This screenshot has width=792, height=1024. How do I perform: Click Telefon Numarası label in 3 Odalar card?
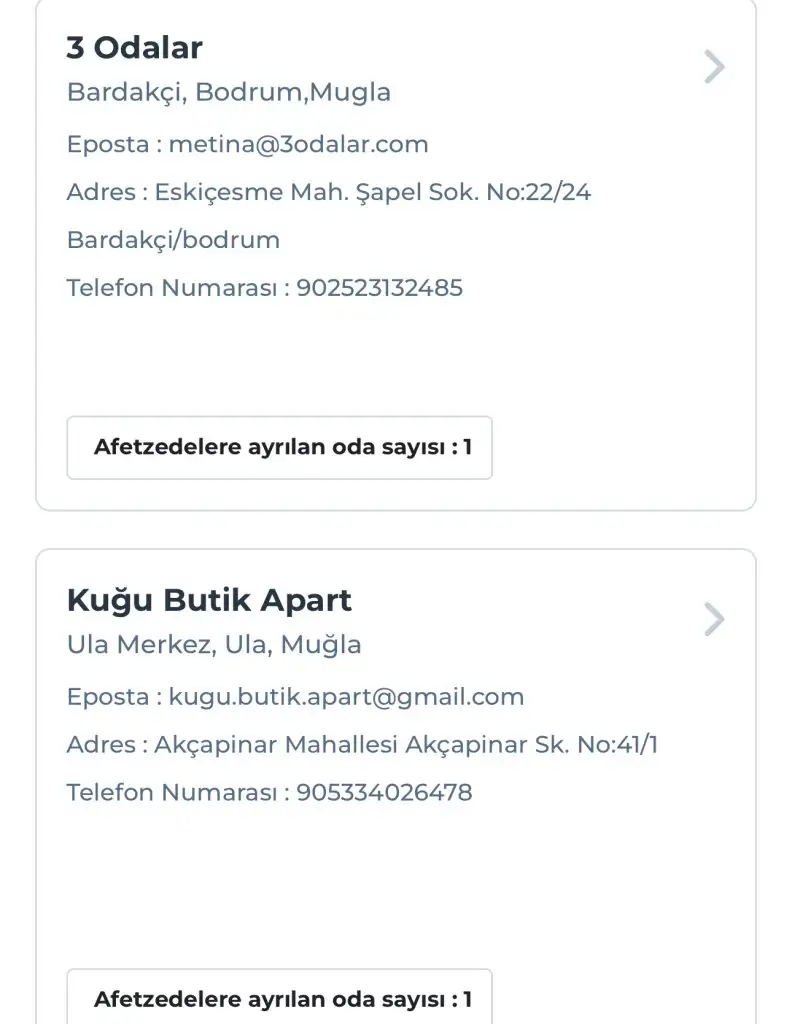click(x=171, y=288)
